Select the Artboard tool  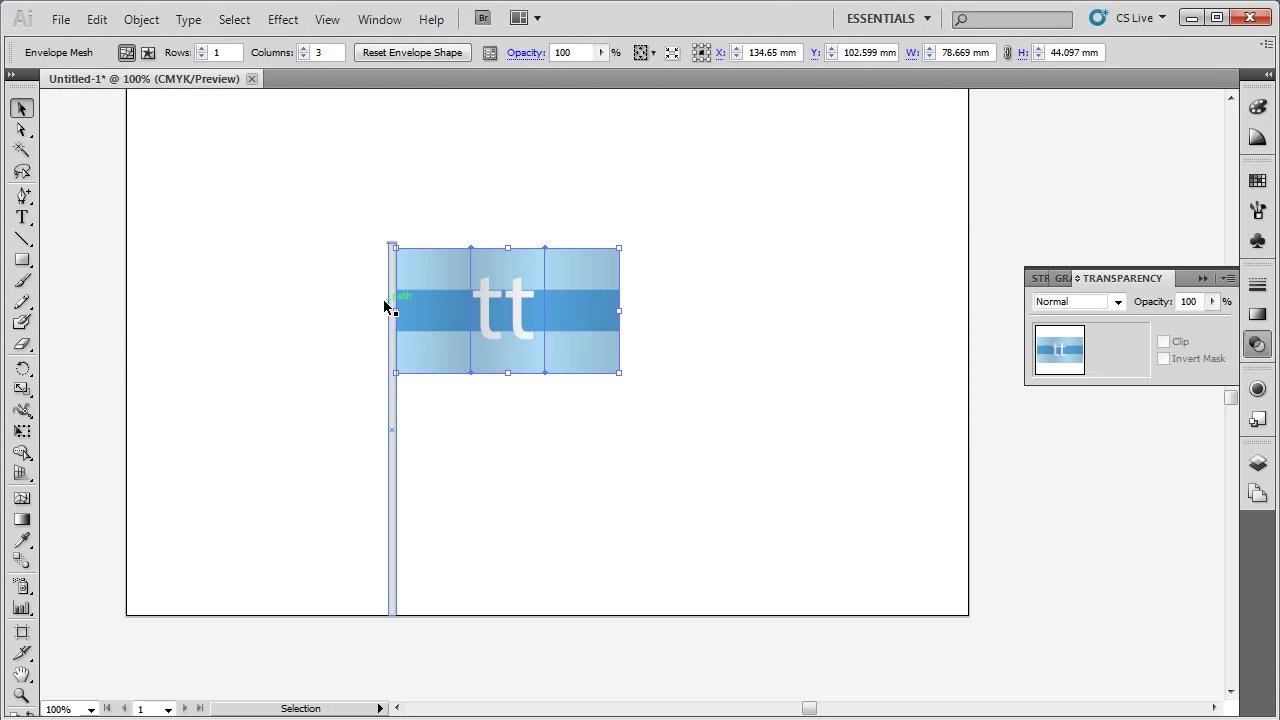tap(22, 632)
